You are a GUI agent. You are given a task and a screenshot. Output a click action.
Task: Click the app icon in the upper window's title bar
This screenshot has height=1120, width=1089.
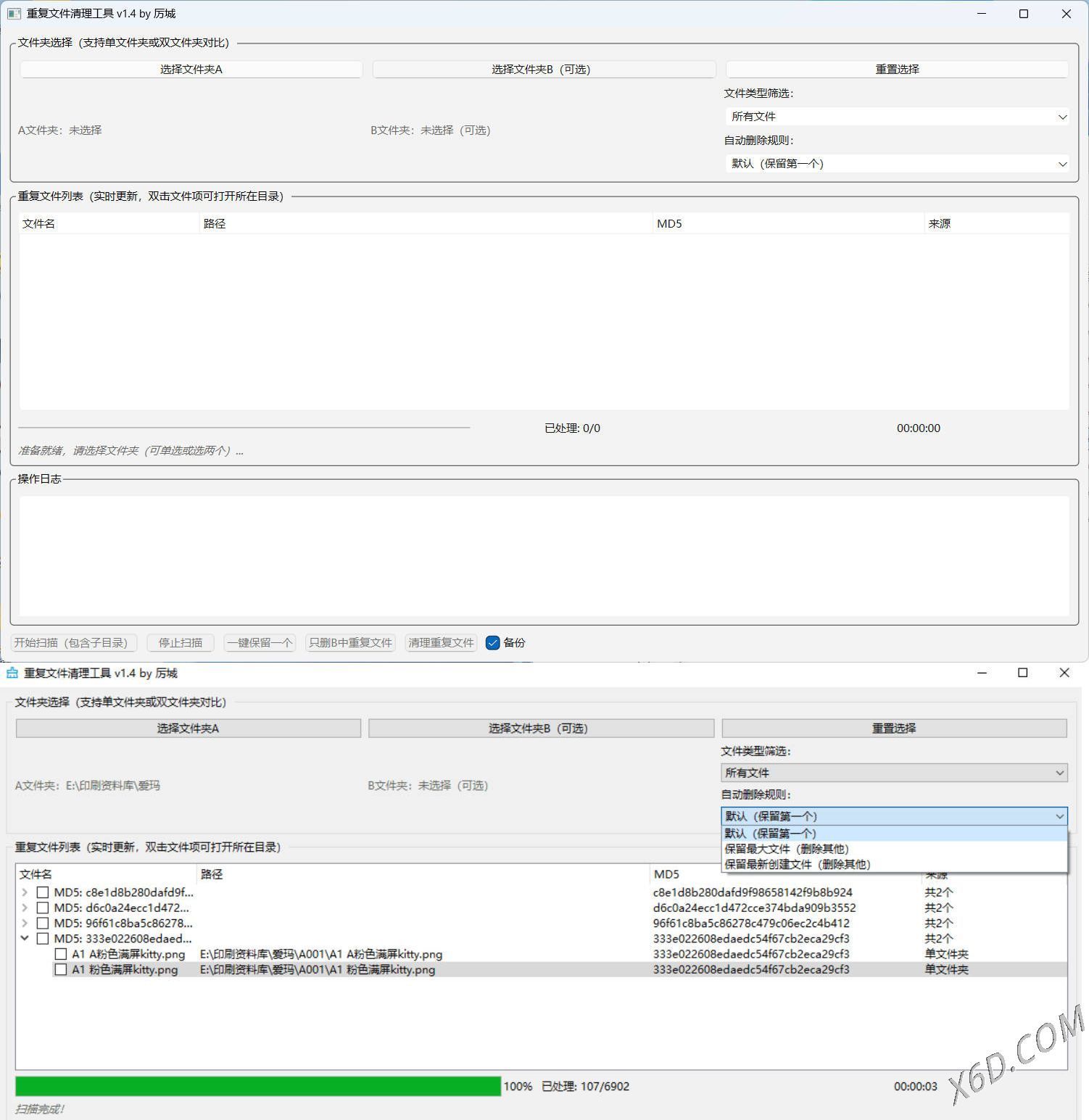click(14, 14)
